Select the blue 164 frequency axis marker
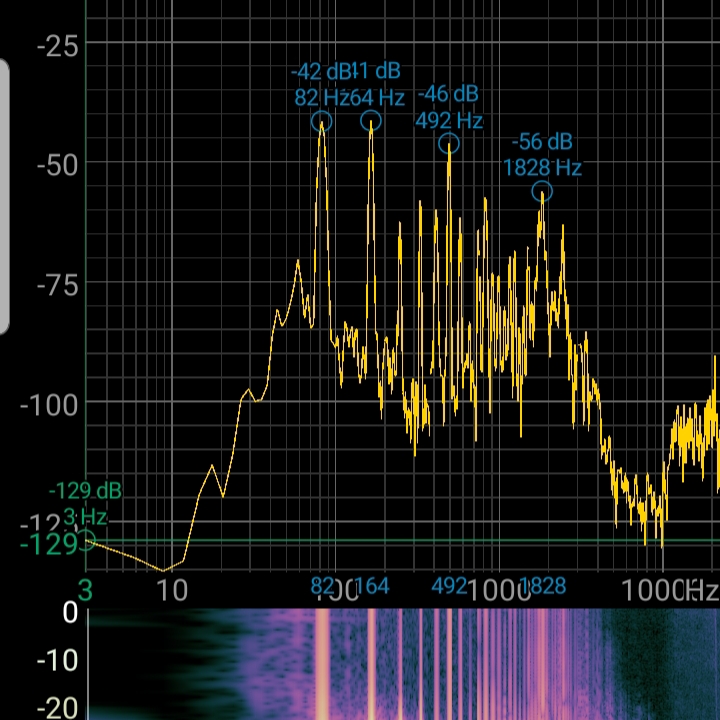The height and width of the screenshot is (720, 720). point(372,586)
